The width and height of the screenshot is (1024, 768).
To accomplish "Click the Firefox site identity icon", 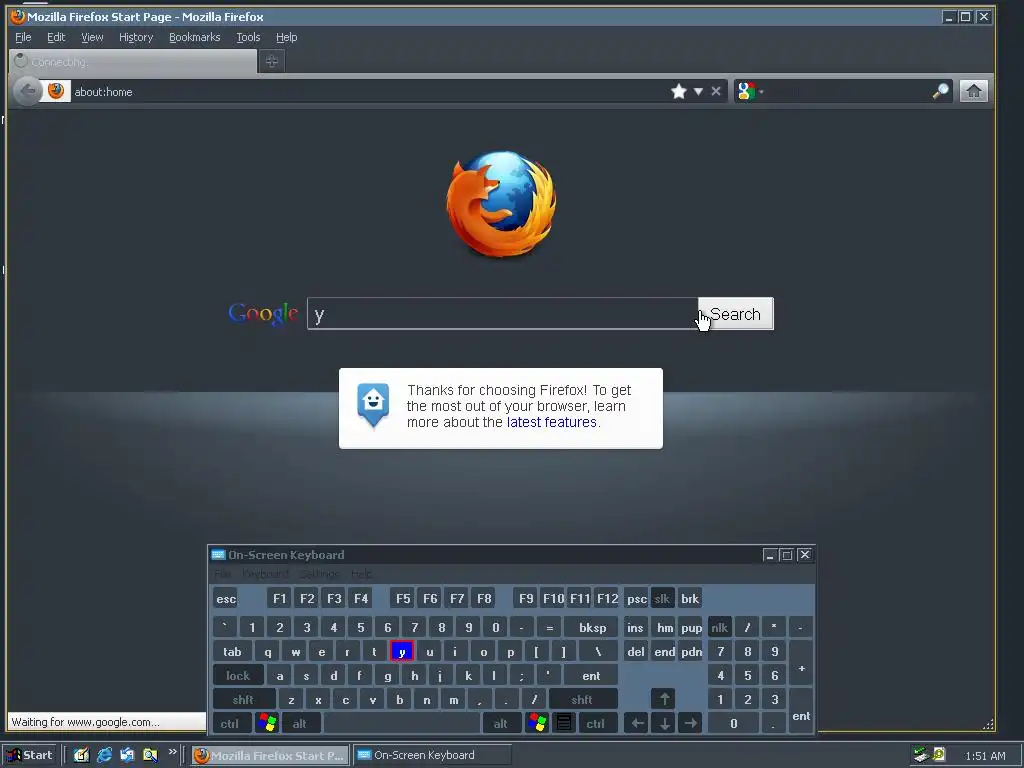I will point(56,91).
